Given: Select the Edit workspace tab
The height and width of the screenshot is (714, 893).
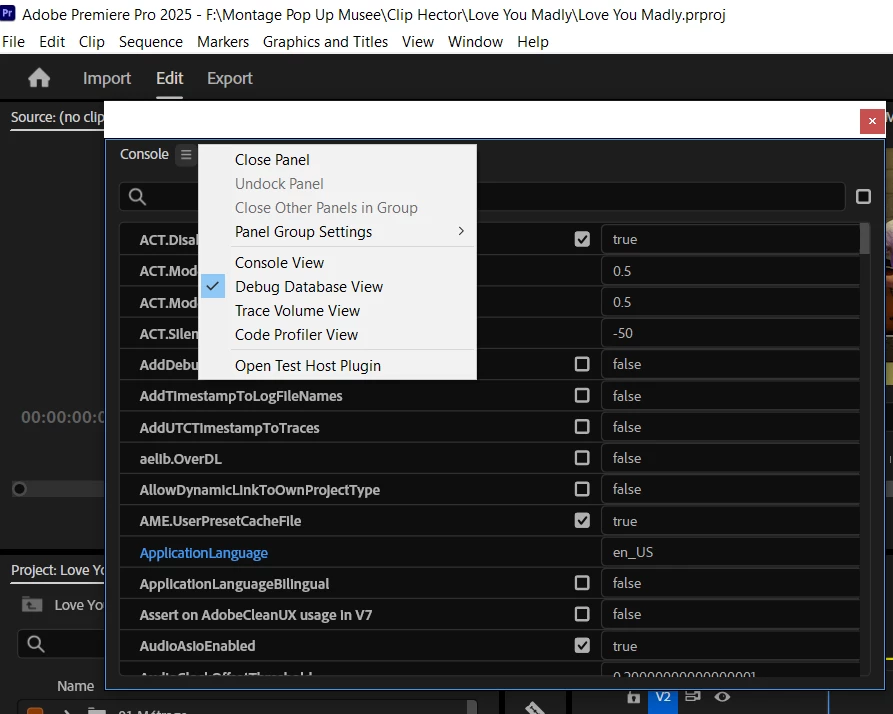Looking at the screenshot, I should click(x=170, y=78).
